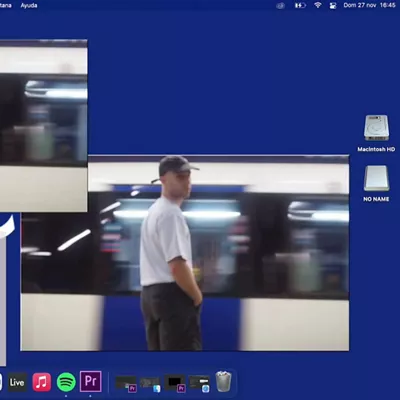Image resolution: width=400 pixels, height=400 pixels.
Task: Restore minimized Premiere window with grey preview
Action: pyautogui.click(x=126, y=384)
